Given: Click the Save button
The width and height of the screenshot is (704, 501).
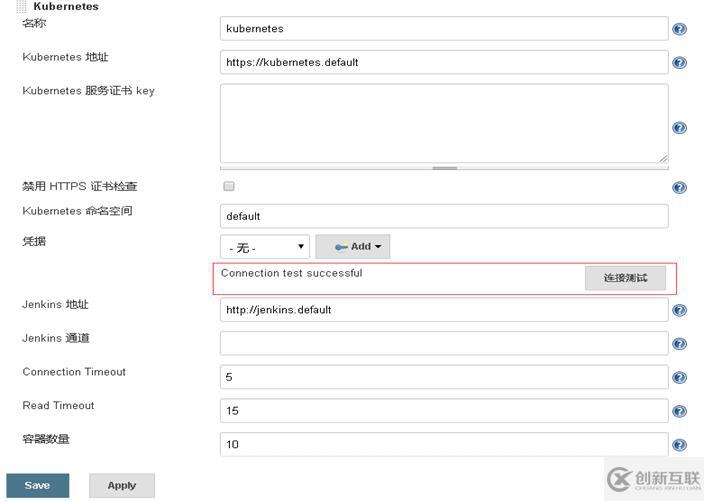Looking at the screenshot, I should point(38,485).
